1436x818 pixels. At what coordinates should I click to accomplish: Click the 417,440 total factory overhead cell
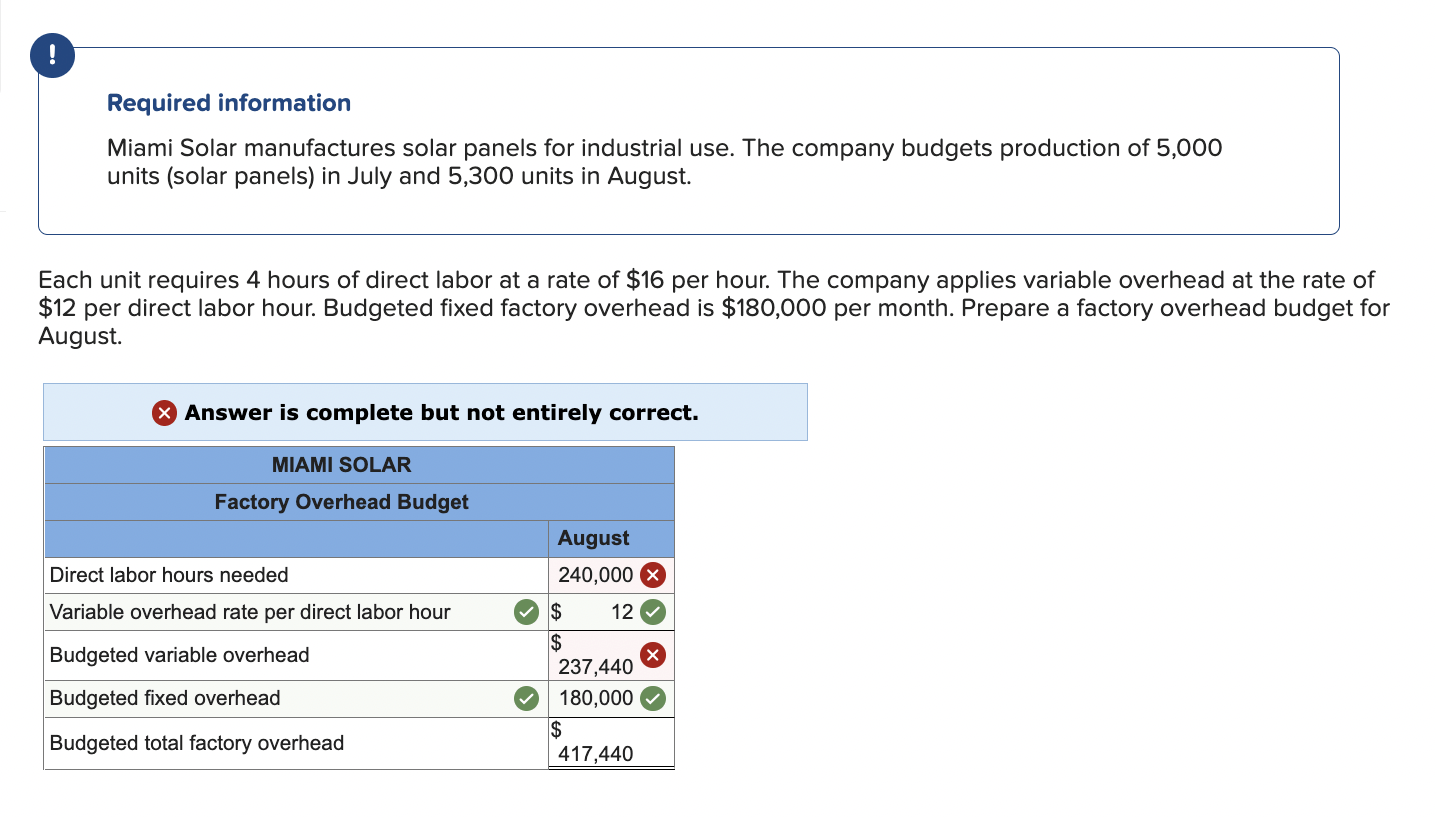pos(595,753)
